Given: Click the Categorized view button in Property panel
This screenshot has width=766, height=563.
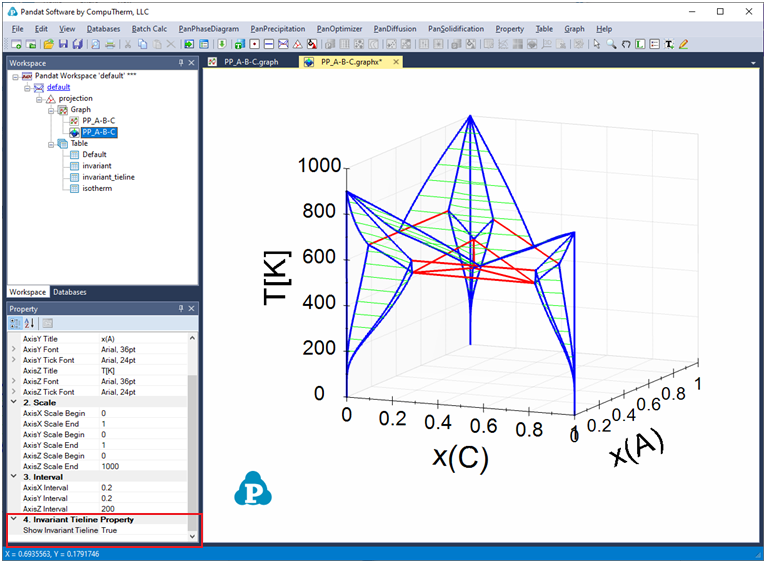Looking at the screenshot, I should [16, 323].
